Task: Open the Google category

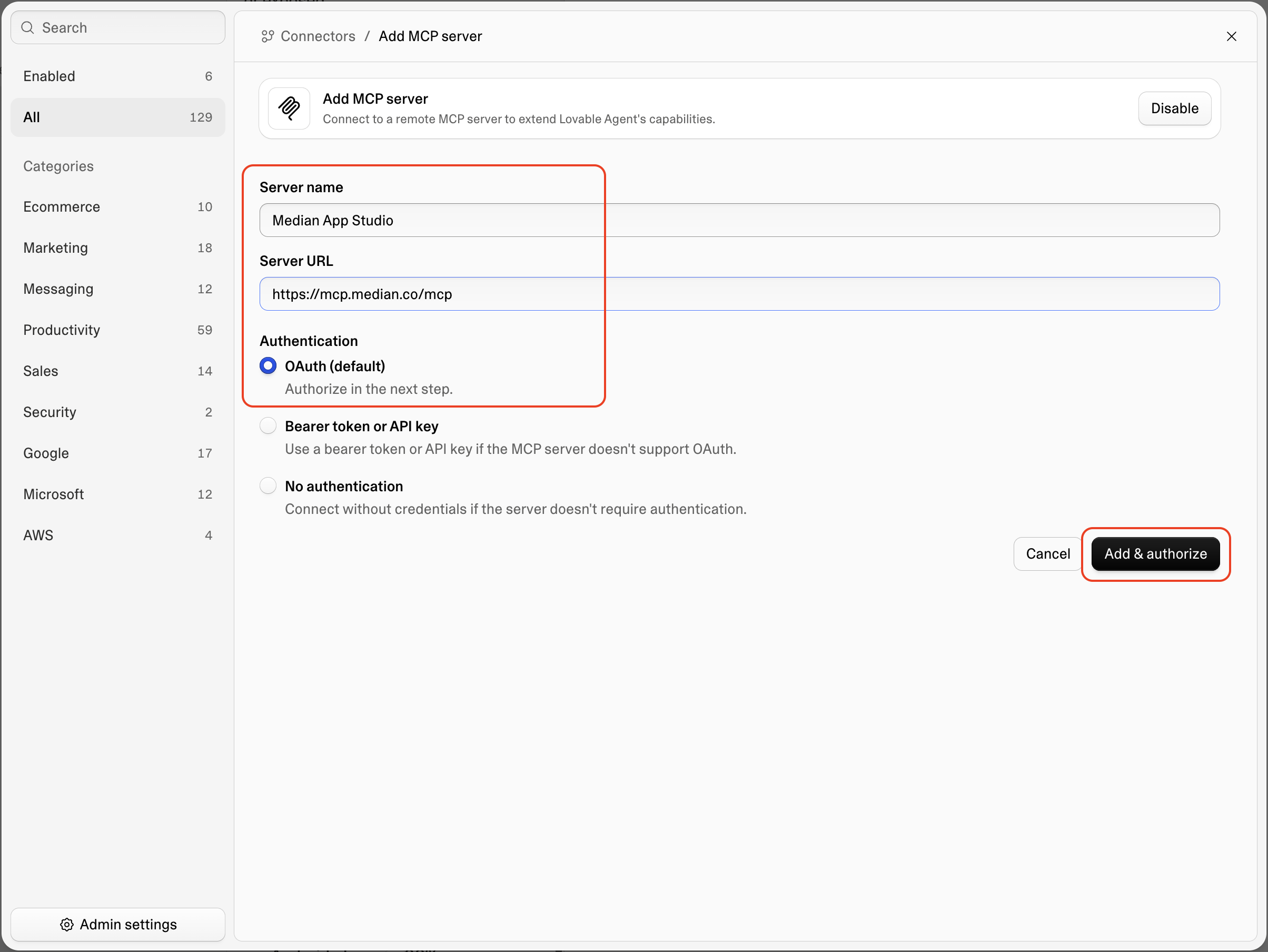Action: point(117,453)
